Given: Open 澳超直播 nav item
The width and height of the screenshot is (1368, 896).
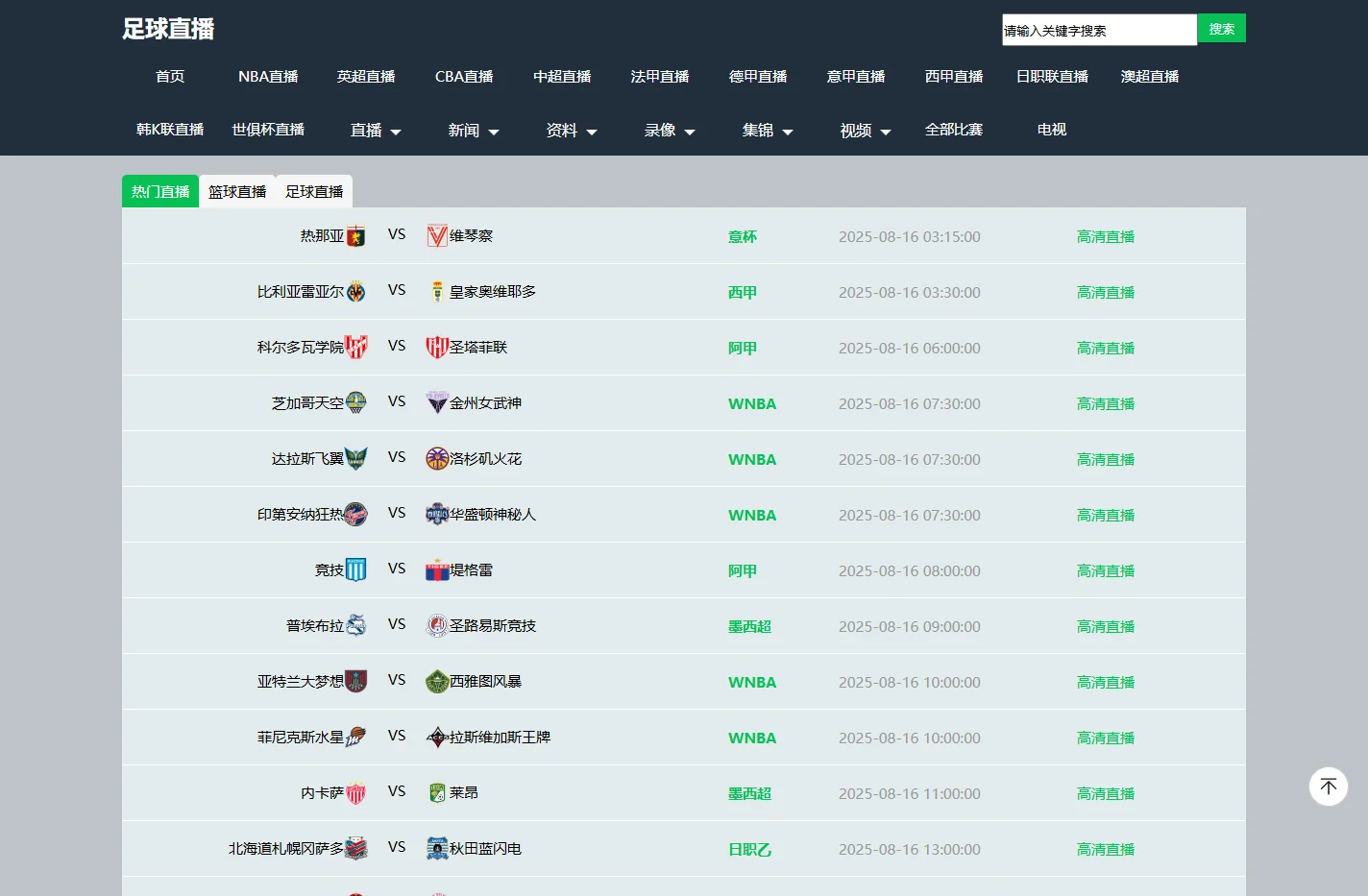Looking at the screenshot, I should click(x=1150, y=76).
